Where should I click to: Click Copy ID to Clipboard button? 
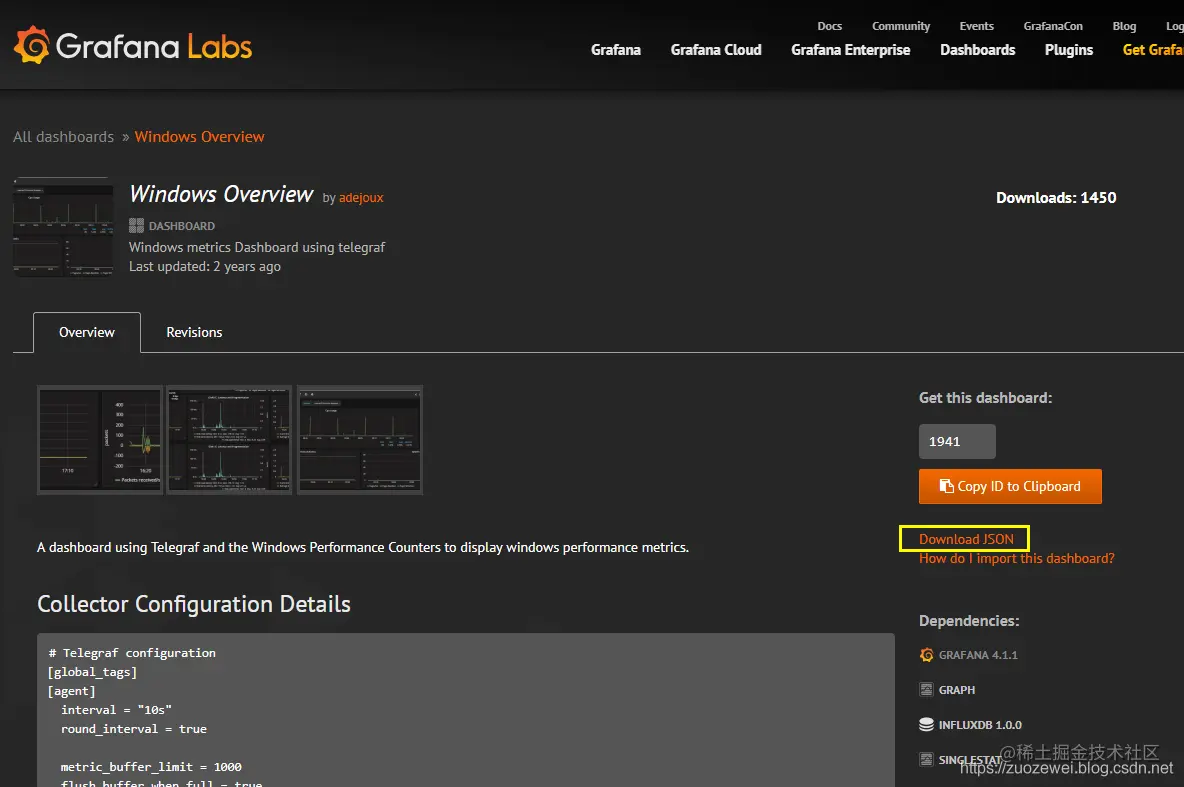[x=1010, y=486]
